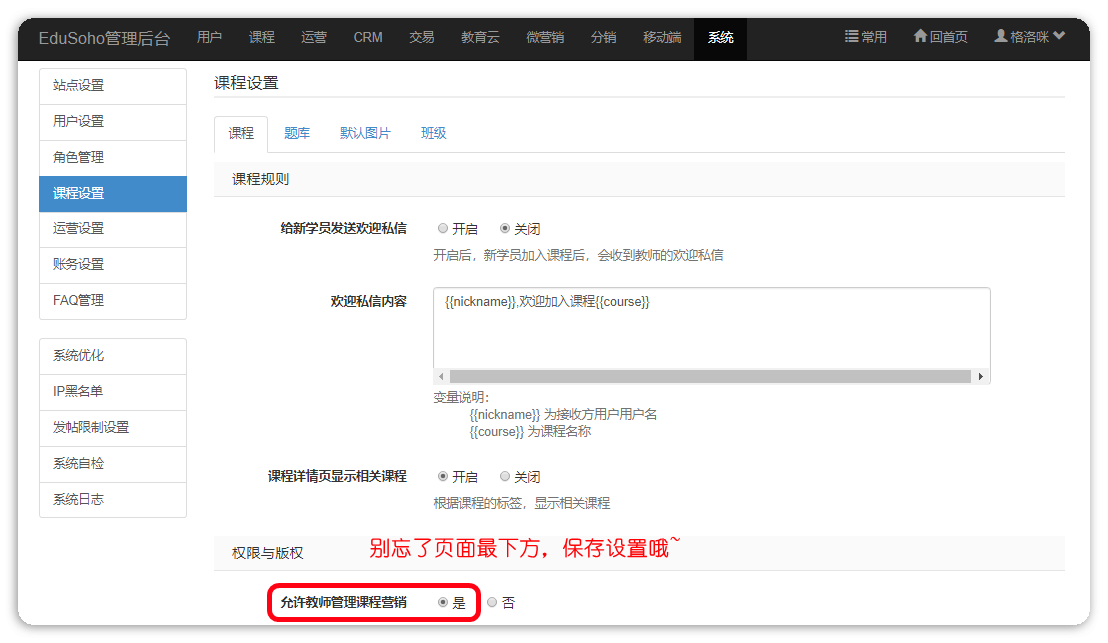Click the user avatar icon for 格洛咪

point(1000,37)
